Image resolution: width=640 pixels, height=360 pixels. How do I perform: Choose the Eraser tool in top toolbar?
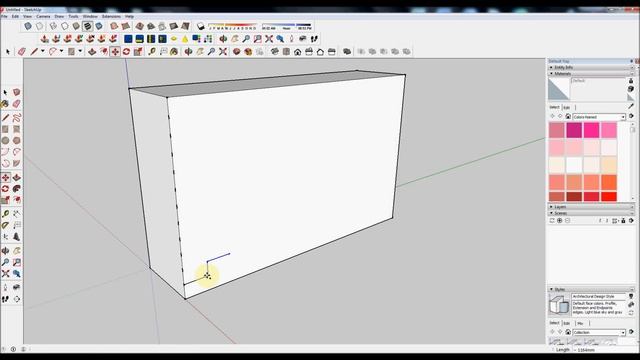coord(22,52)
